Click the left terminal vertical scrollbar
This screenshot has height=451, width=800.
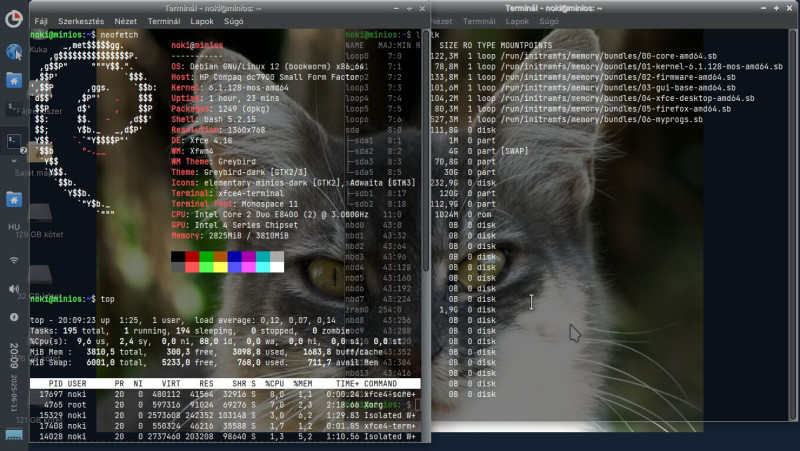426,151
